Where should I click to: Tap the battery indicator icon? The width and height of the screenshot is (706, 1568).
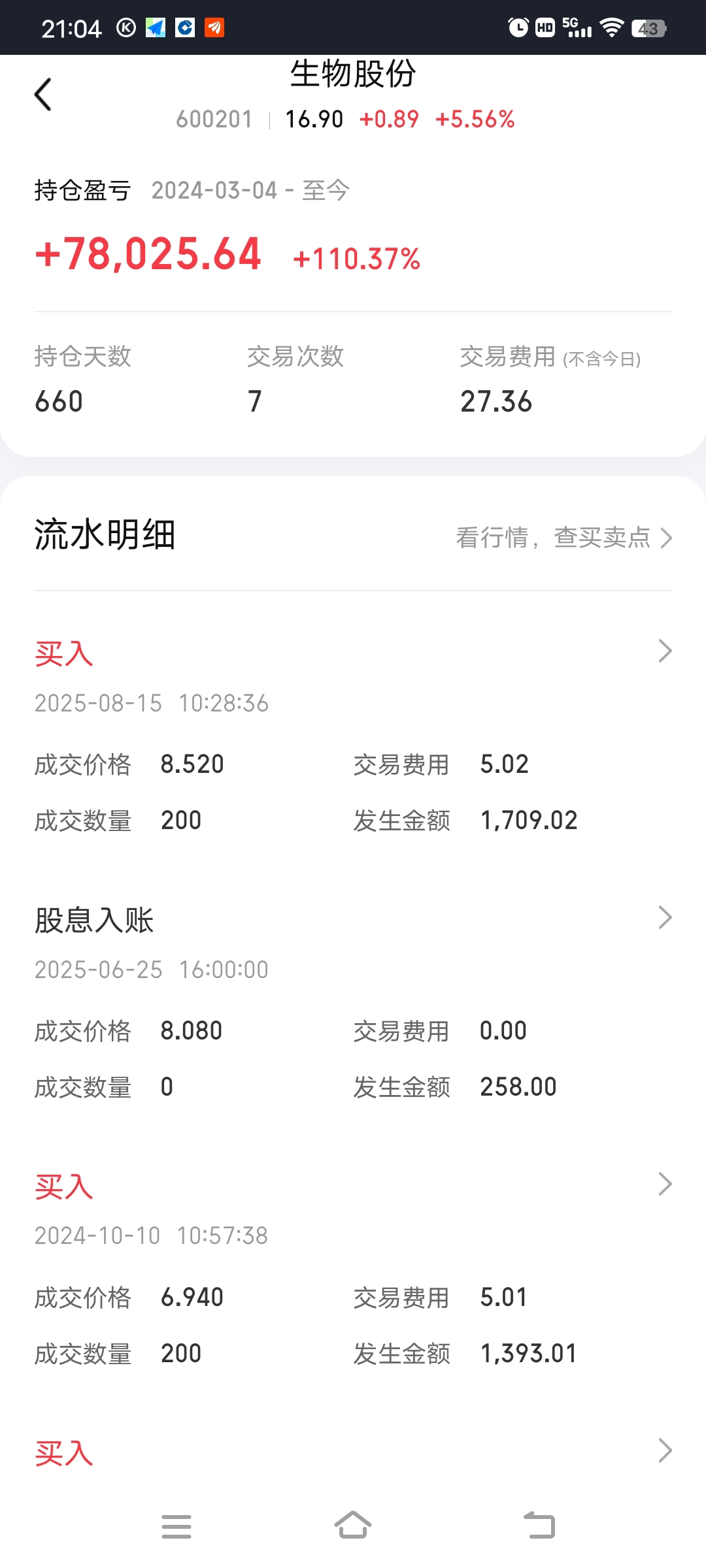coord(648,28)
